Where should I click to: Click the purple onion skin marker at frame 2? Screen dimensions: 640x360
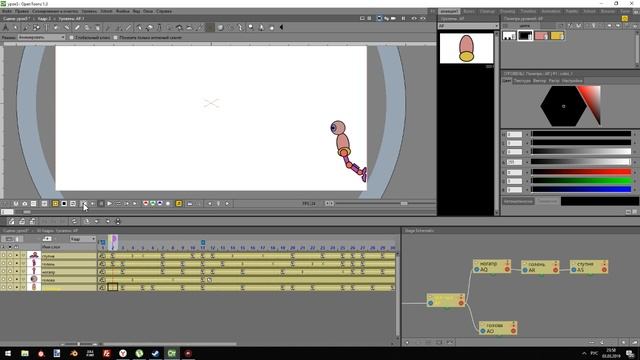pyautogui.click(x=114, y=238)
